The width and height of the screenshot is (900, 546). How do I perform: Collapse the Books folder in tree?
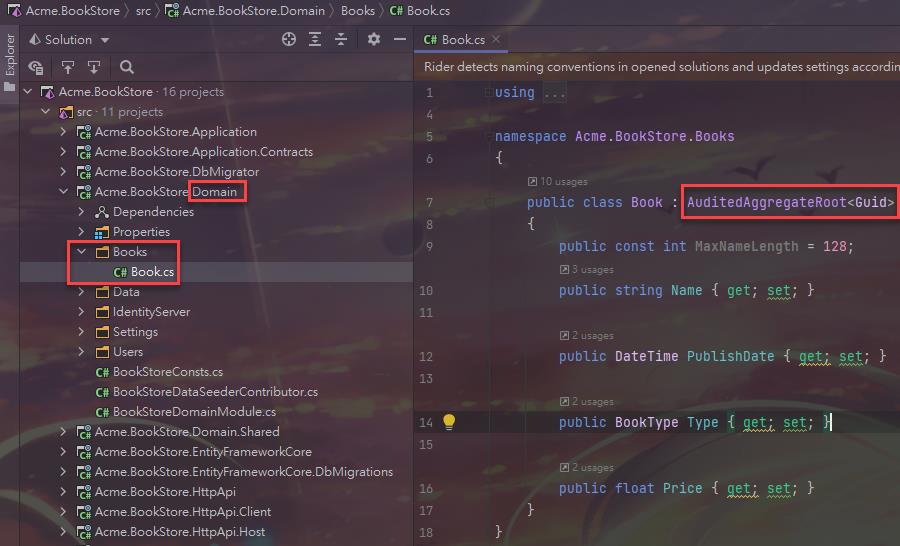82,252
